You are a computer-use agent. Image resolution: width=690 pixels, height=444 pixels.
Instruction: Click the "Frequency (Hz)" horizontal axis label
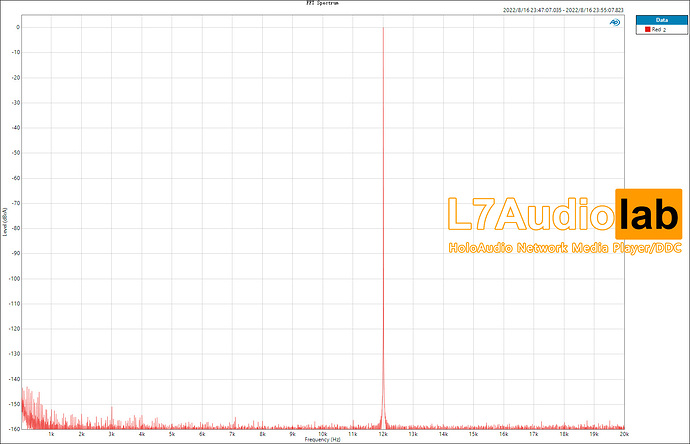coord(323,440)
